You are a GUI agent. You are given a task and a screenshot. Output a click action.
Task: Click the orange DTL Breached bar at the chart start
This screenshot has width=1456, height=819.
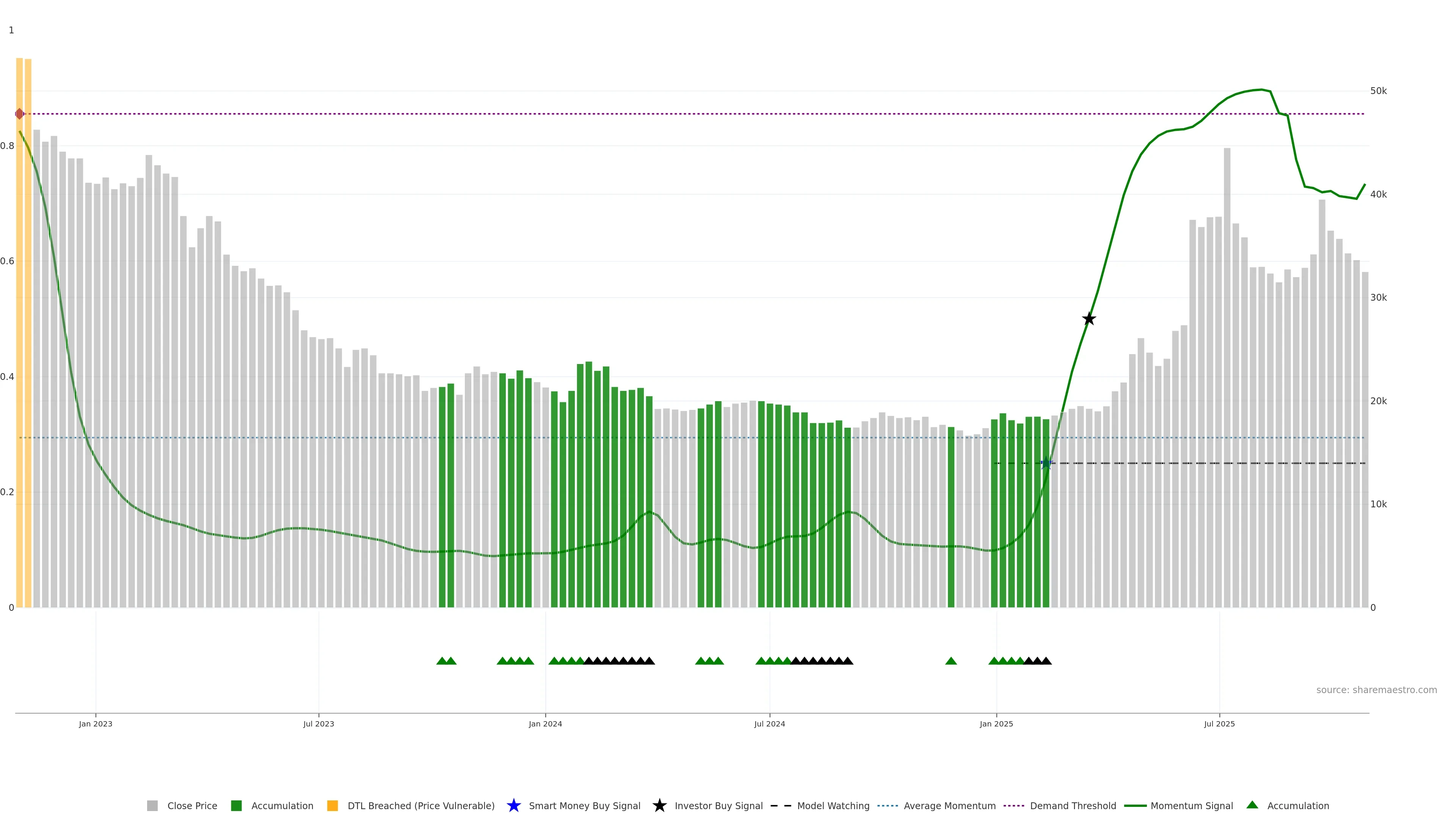tap(19, 339)
